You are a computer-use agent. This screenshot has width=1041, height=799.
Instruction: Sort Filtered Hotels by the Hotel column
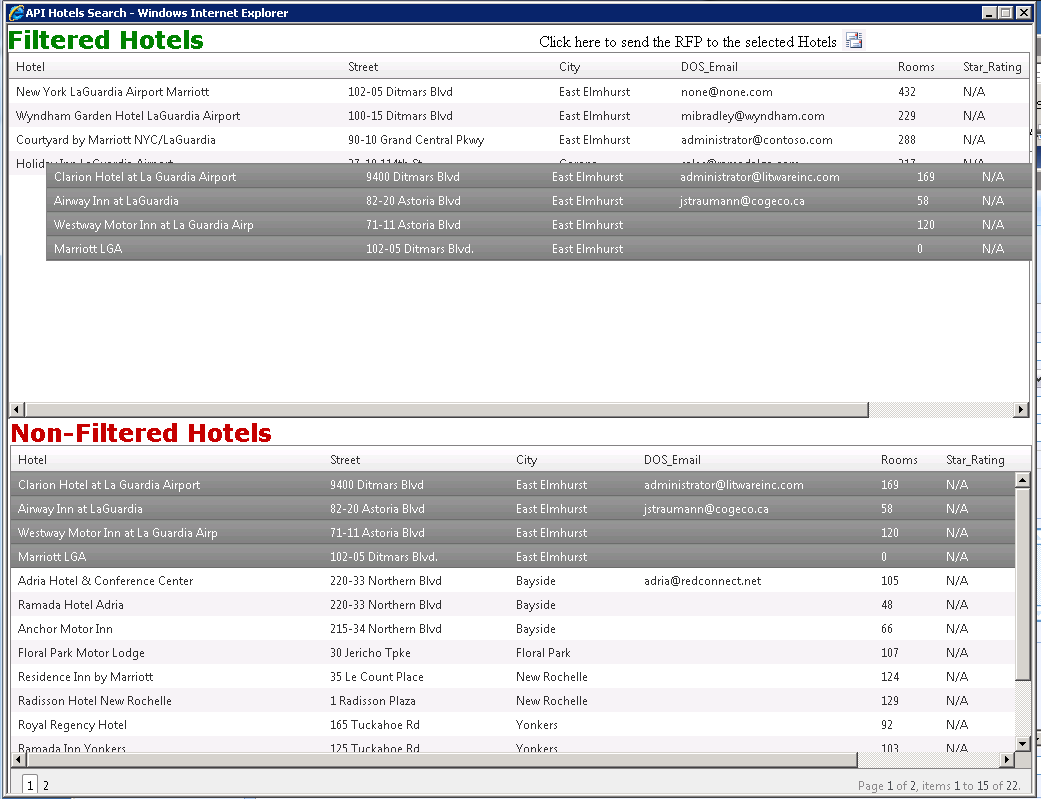coord(31,66)
